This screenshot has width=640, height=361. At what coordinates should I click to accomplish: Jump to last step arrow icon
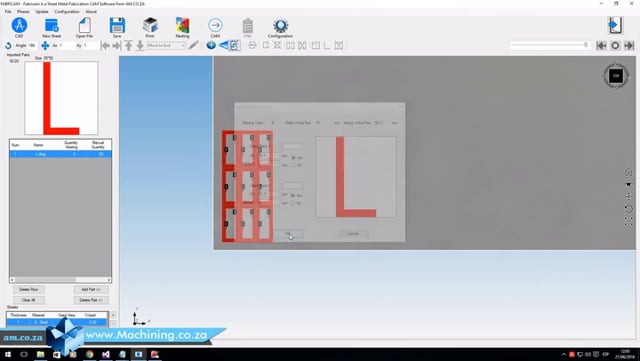pyautogui.click(x=629, y=45)
